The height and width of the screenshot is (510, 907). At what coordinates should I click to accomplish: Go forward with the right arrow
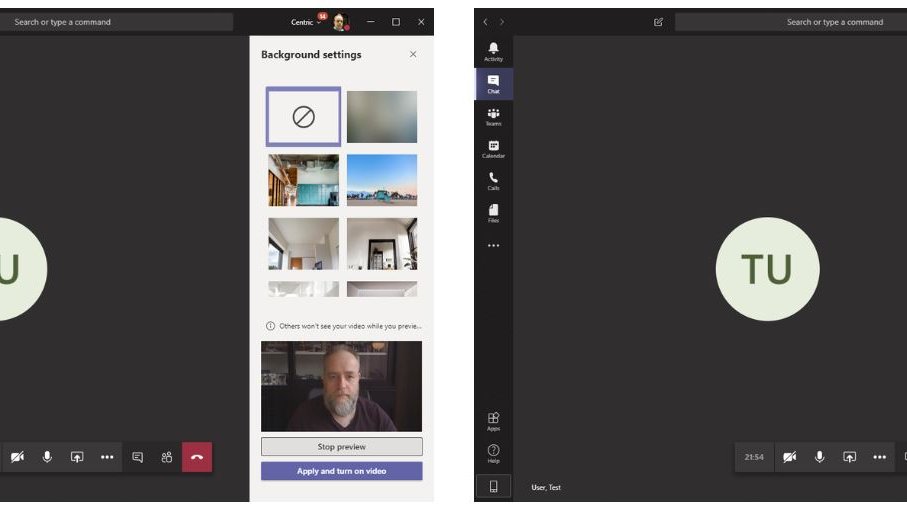pos(502,22)
